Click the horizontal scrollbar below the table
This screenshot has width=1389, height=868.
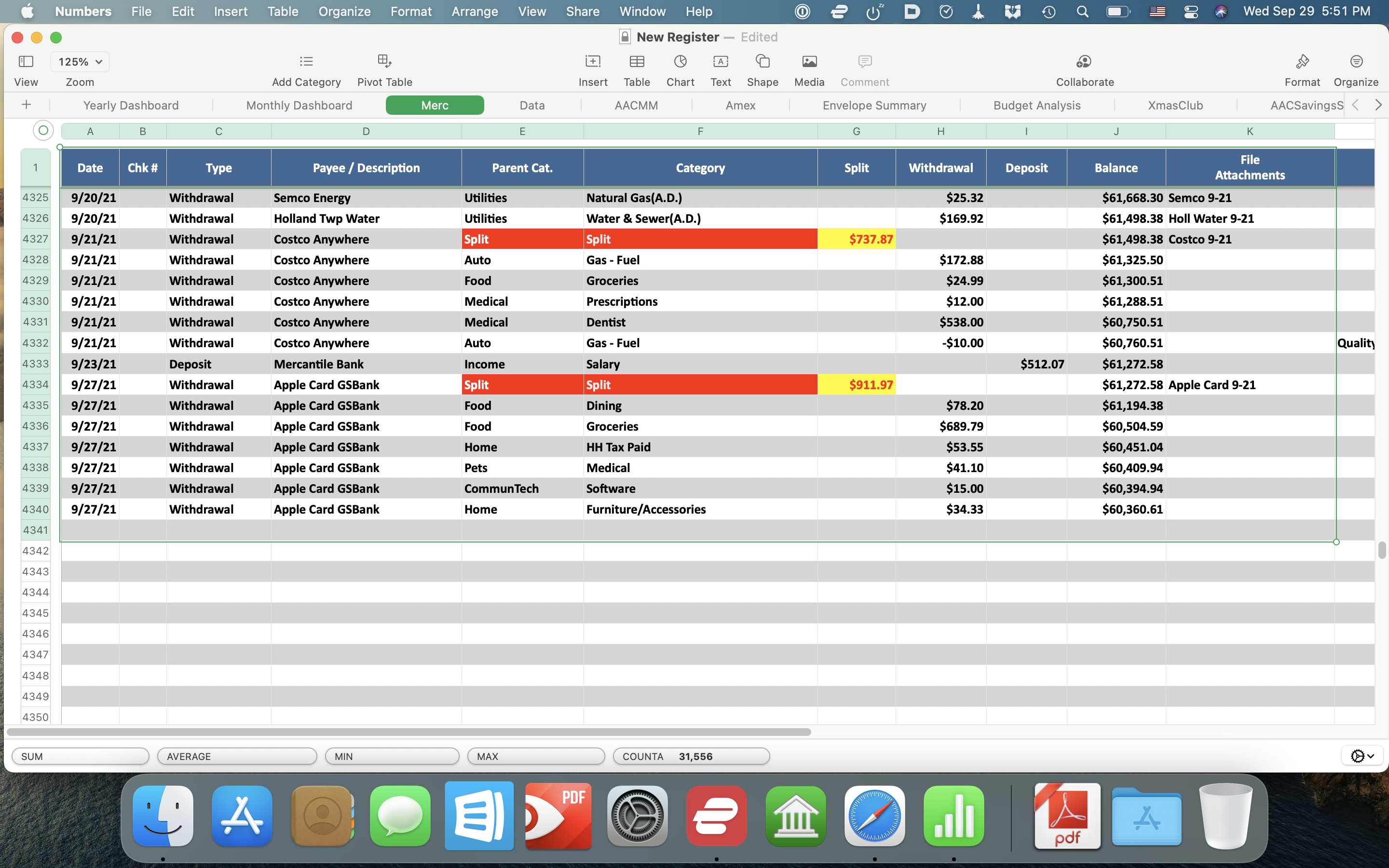coord(408,732)
